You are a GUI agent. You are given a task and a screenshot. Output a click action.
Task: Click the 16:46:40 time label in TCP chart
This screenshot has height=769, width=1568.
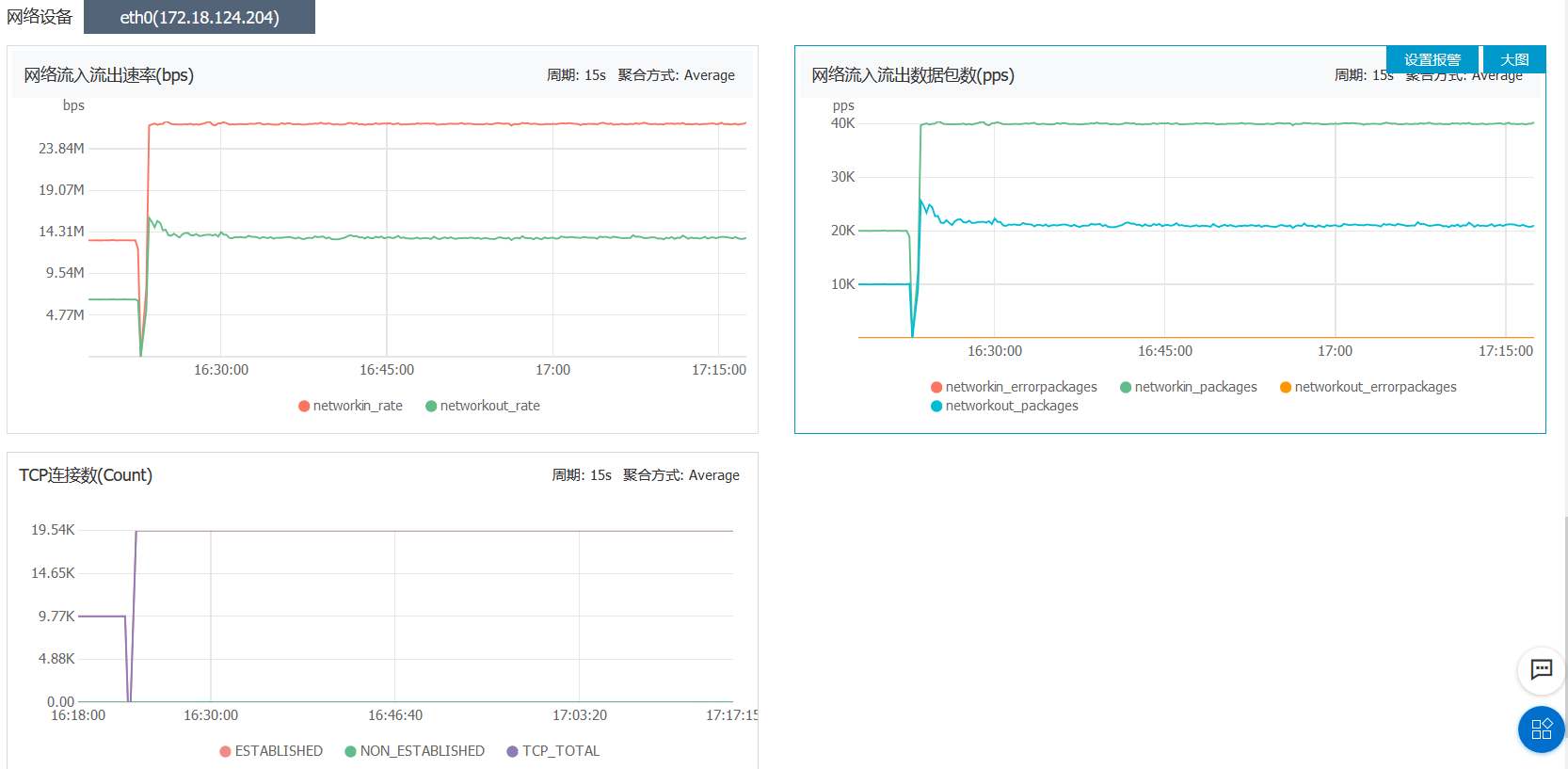(395, 715)
